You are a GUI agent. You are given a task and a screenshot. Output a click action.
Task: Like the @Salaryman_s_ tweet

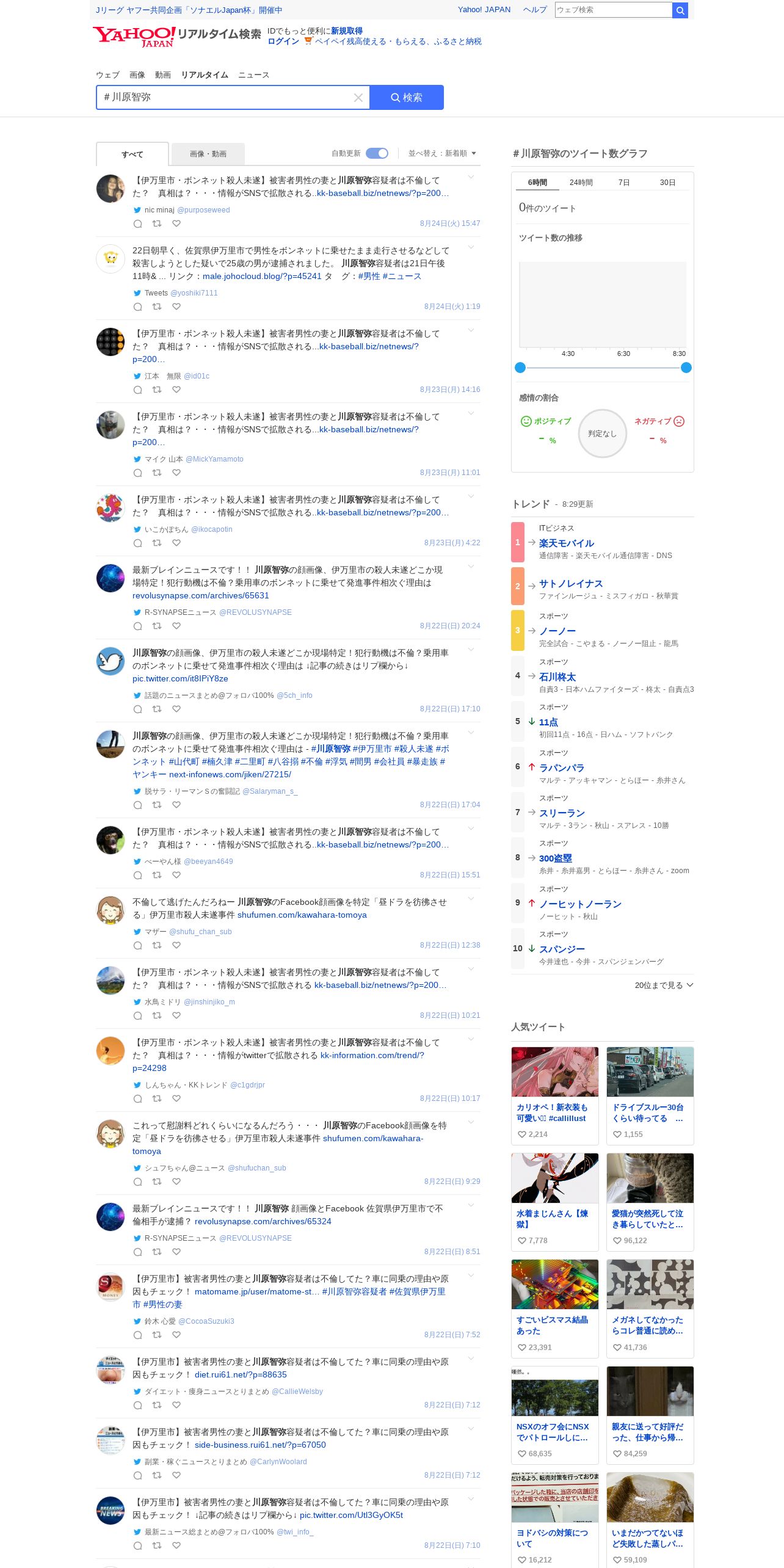click(x=176, y=805)
